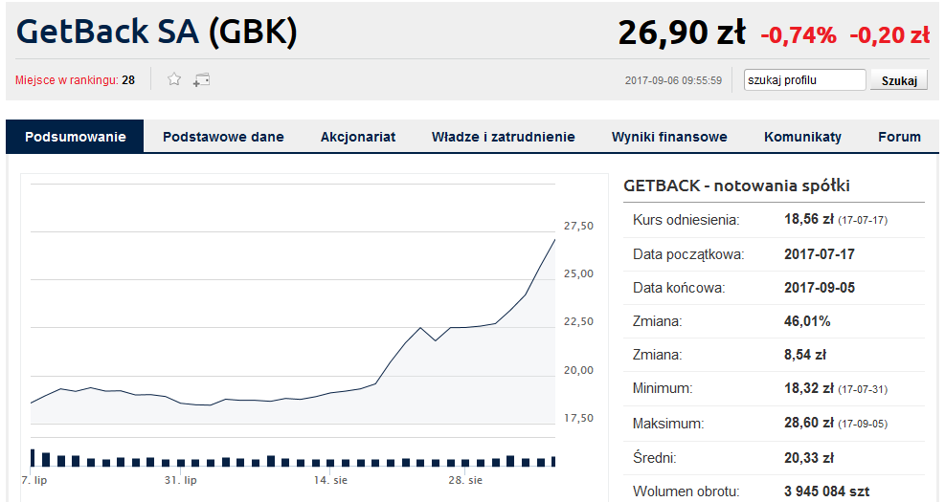Focus the szukaj profilu search field

804,80
